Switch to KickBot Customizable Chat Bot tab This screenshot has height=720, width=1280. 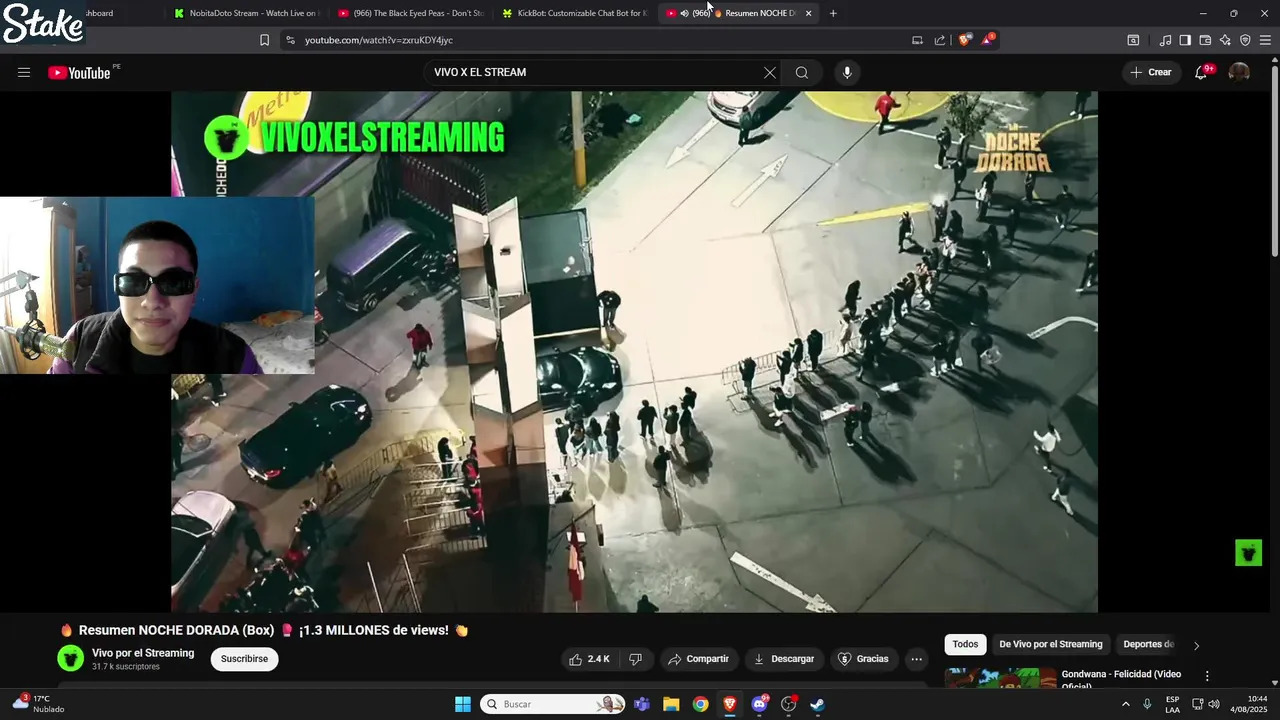[x=574, y=13]
